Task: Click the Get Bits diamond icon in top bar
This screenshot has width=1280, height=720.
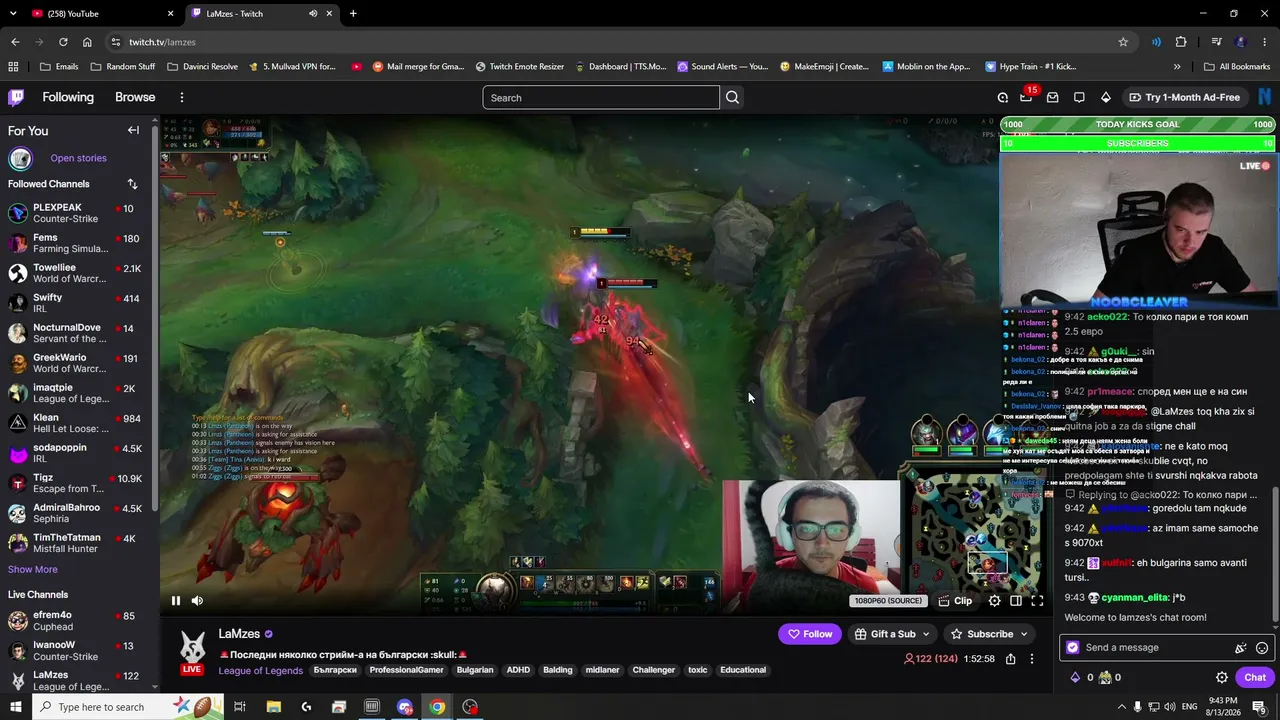Action: click(1105, 97)
